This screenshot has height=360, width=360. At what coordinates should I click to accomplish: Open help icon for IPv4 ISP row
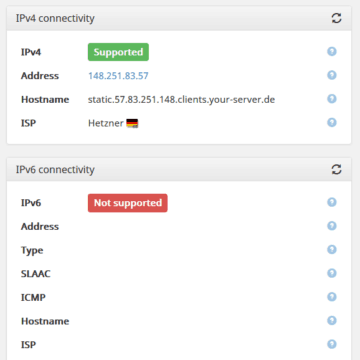[332, 122]
